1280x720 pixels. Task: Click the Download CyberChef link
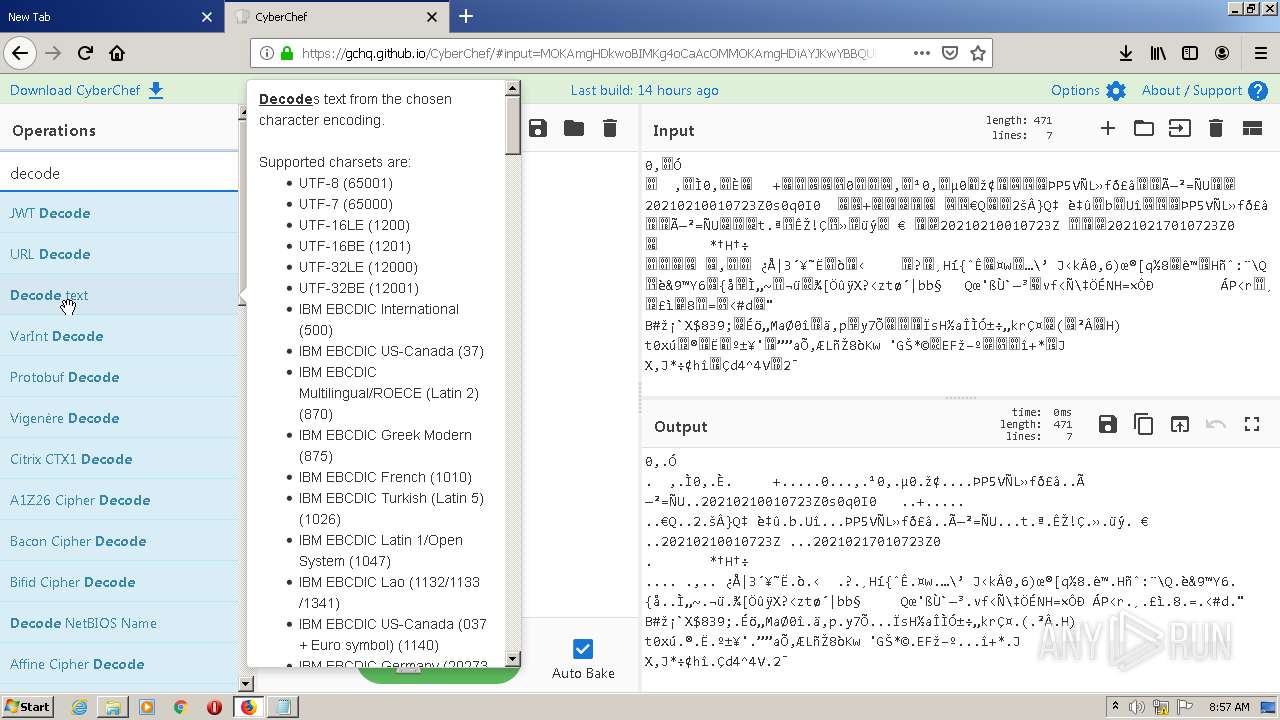[x=75, y=90]
